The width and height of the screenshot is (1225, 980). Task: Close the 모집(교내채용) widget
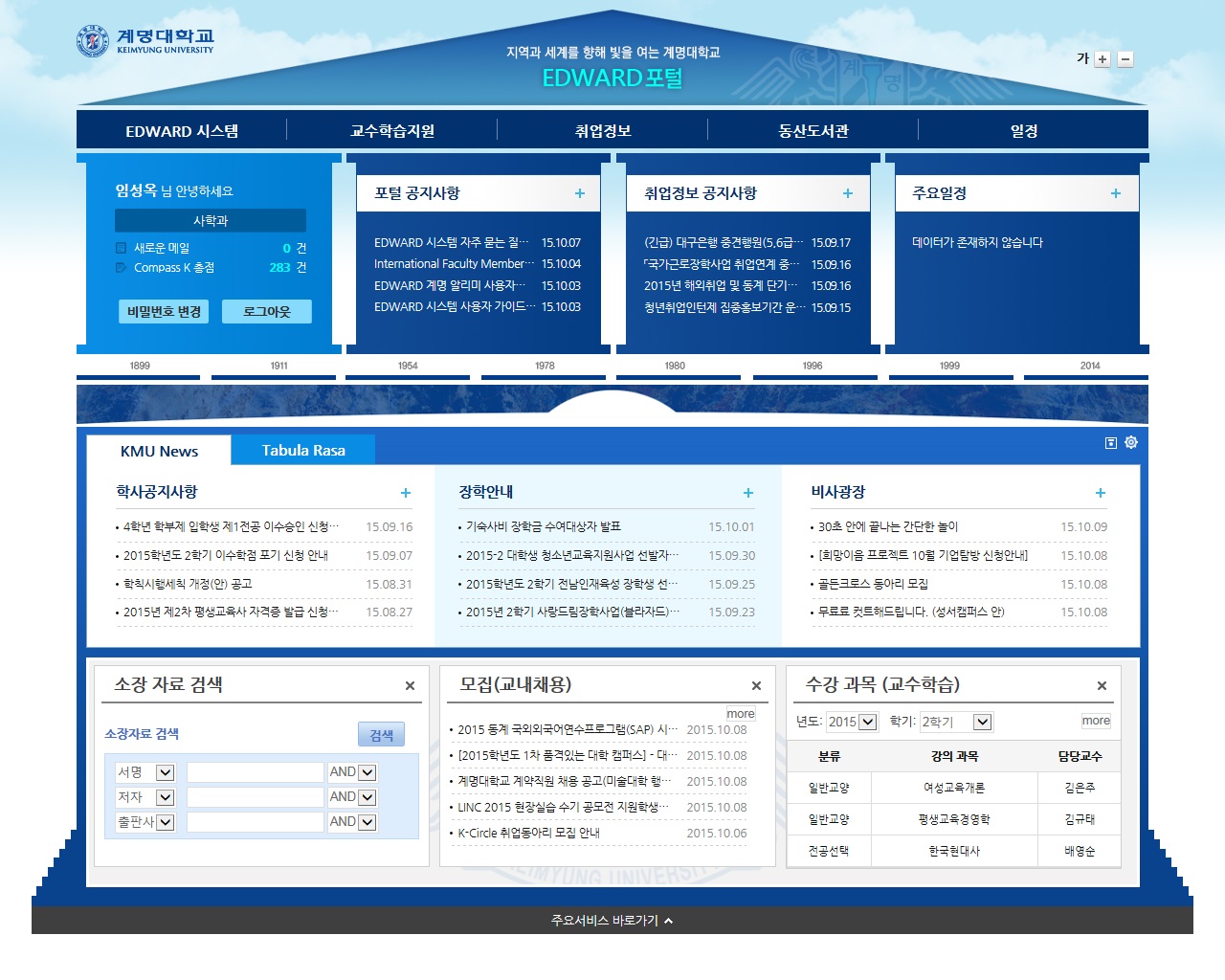[x=756, y=686]
